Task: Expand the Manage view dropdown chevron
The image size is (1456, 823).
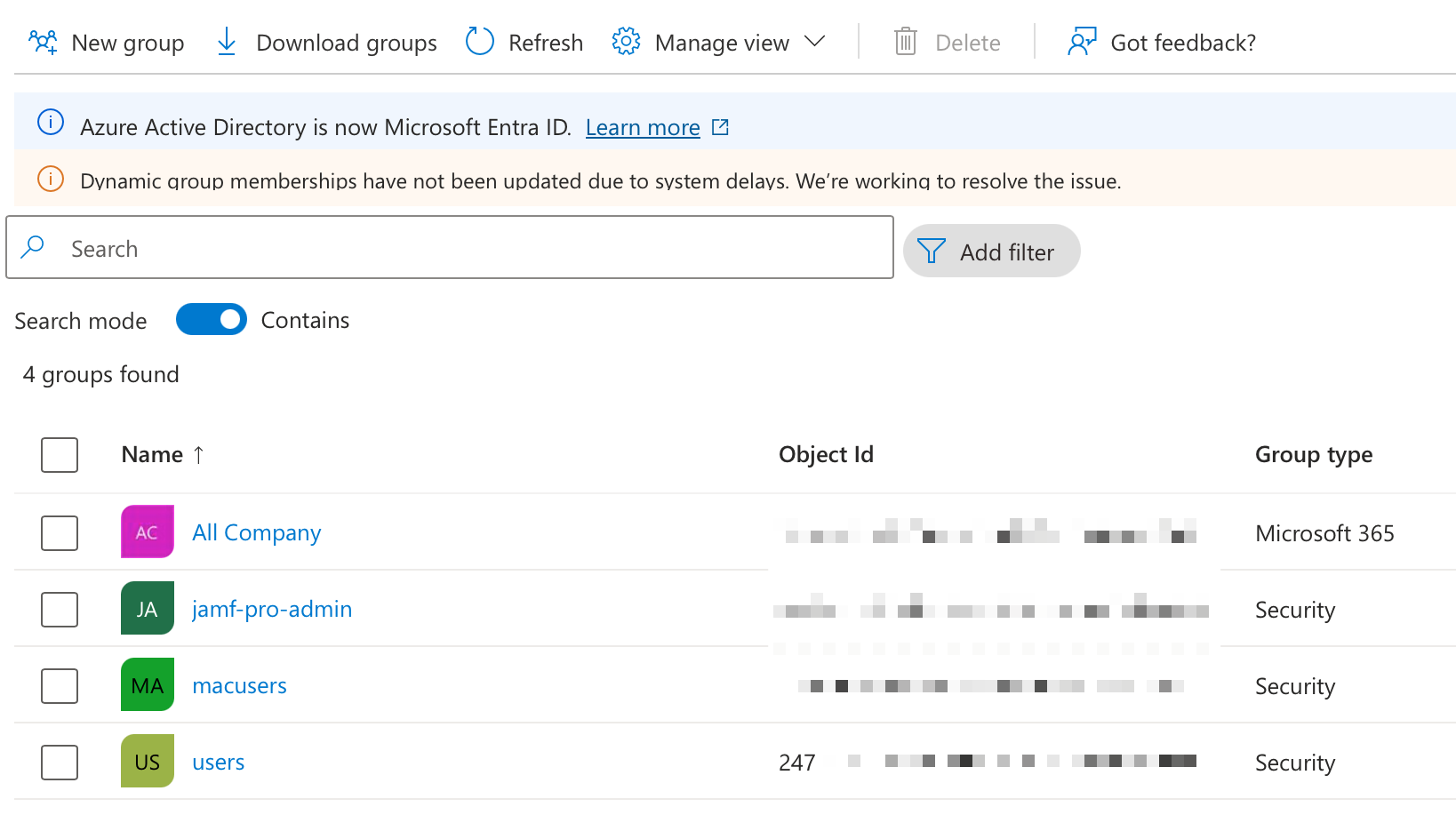Action: [x=814, y=42]
